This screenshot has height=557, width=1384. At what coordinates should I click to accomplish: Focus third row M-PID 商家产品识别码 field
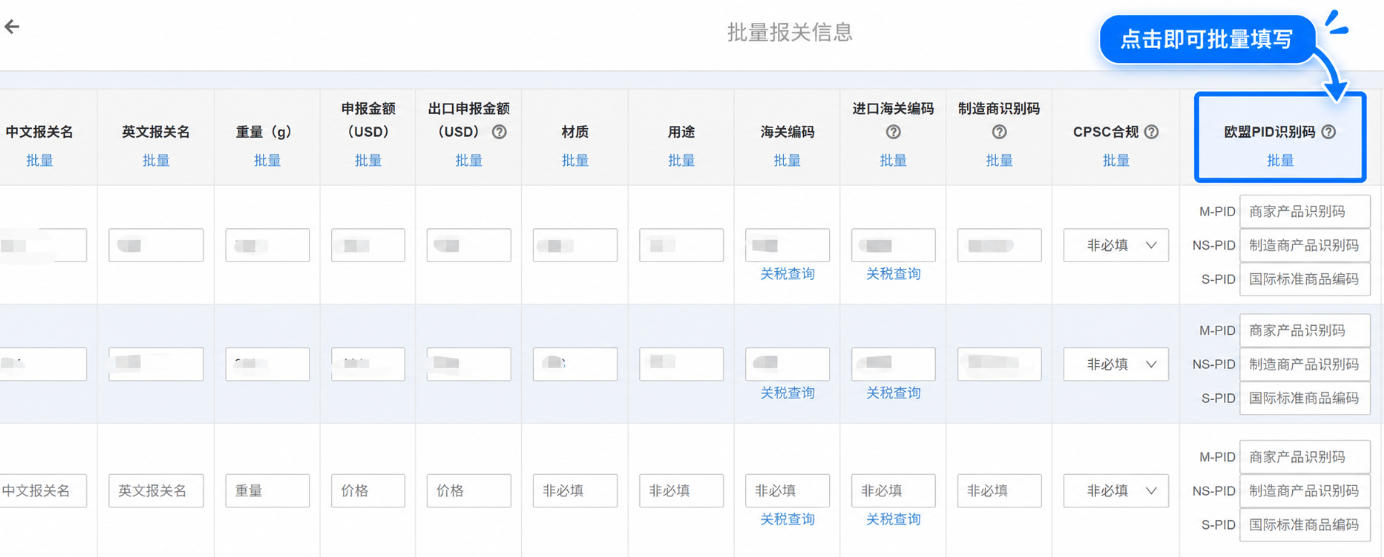click(x=1305, y=457)
